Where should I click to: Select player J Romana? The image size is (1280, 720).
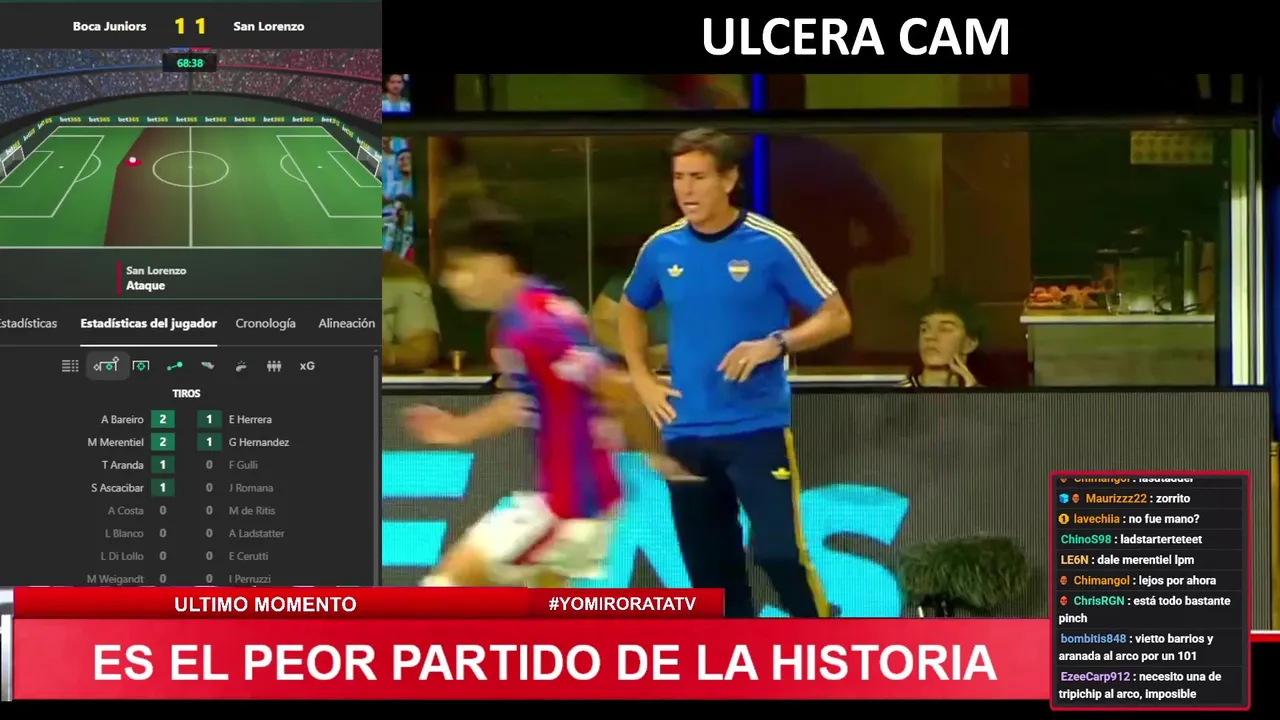click(250, 488)
